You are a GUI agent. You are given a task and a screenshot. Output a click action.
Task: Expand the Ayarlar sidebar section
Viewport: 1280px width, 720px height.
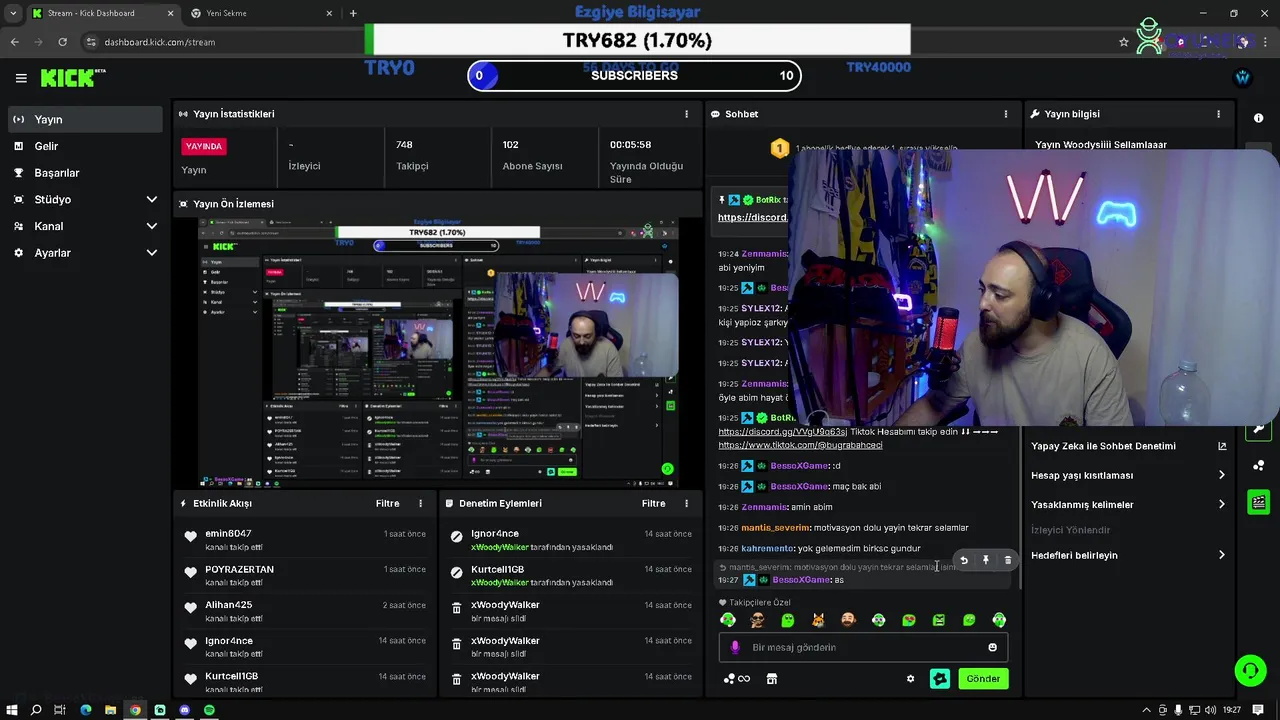(84, 253)
